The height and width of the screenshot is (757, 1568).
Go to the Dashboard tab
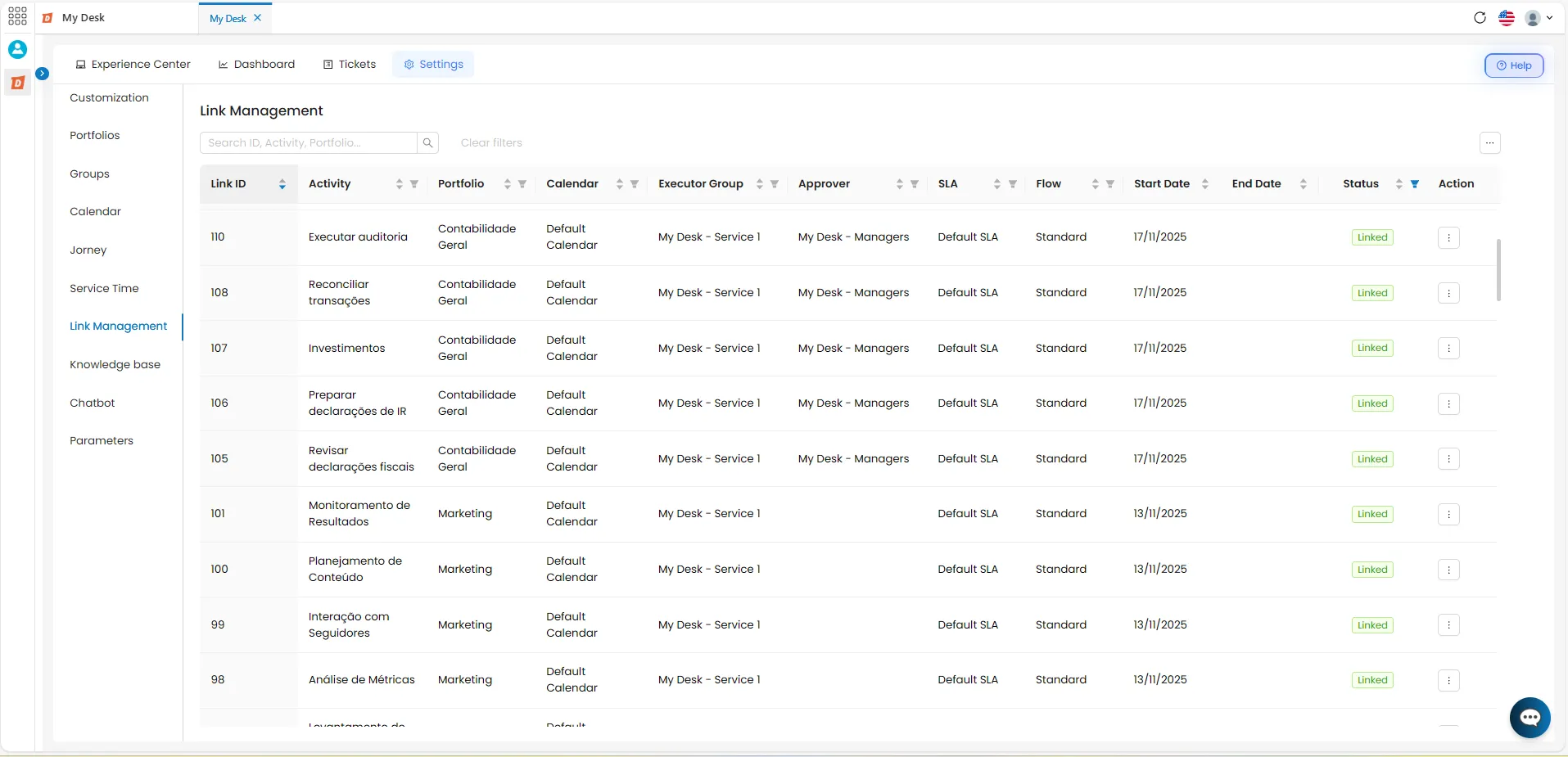point(257,65)
